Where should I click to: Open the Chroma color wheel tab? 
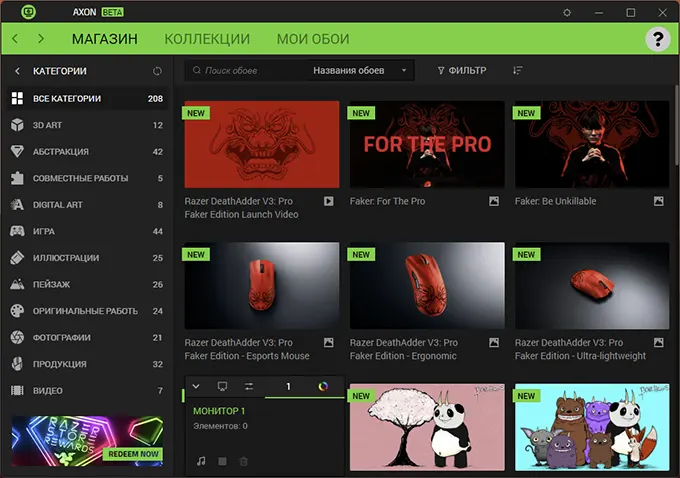coord(323,386)
